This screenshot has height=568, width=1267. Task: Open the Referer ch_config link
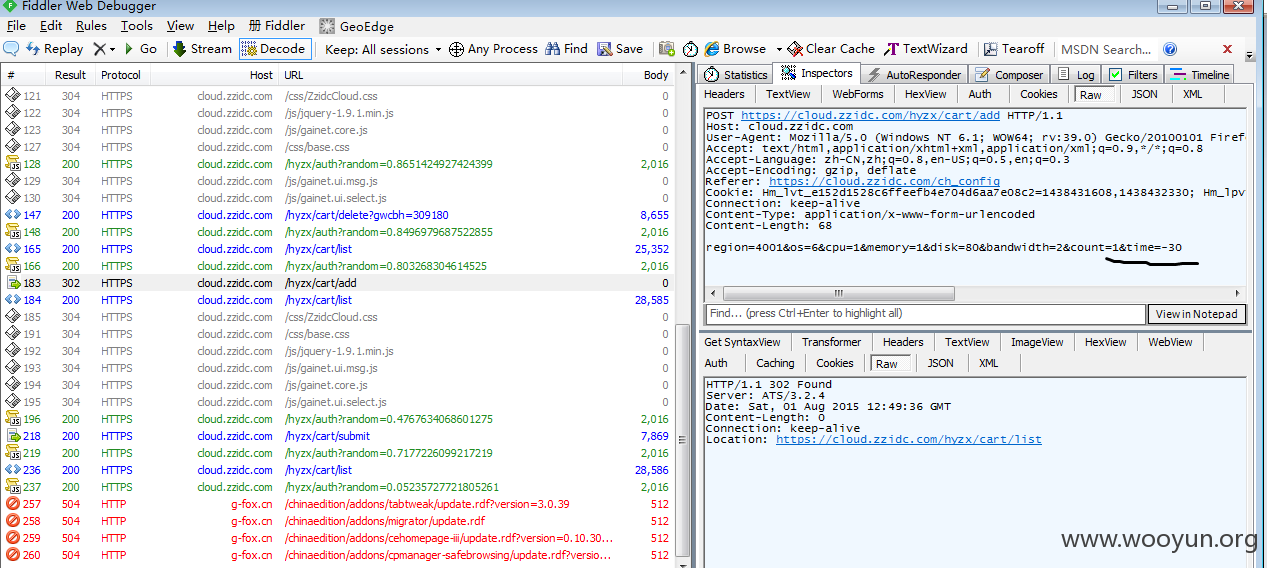tap(884, 182)
